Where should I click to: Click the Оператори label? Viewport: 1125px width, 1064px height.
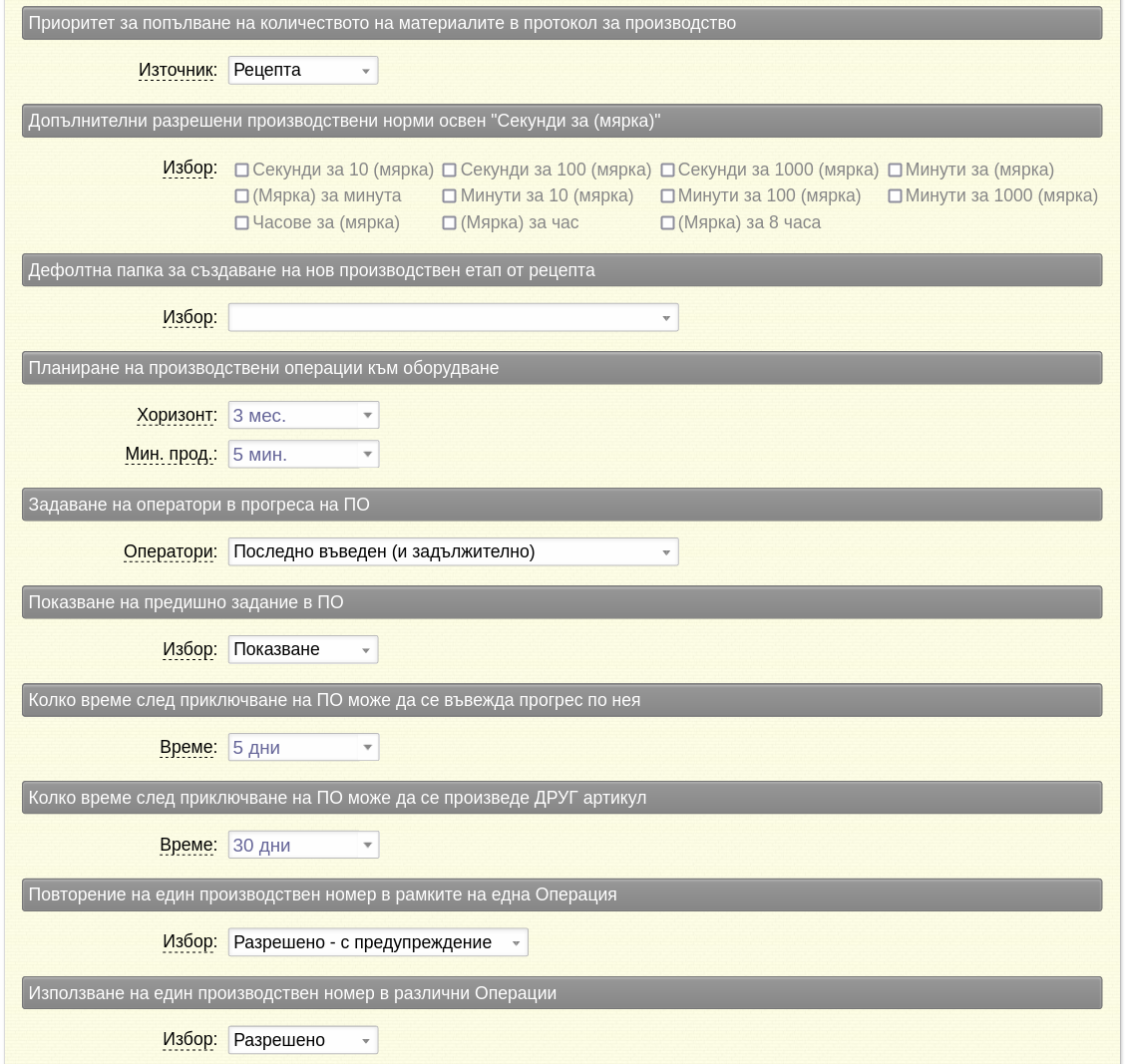pos(170,551)
